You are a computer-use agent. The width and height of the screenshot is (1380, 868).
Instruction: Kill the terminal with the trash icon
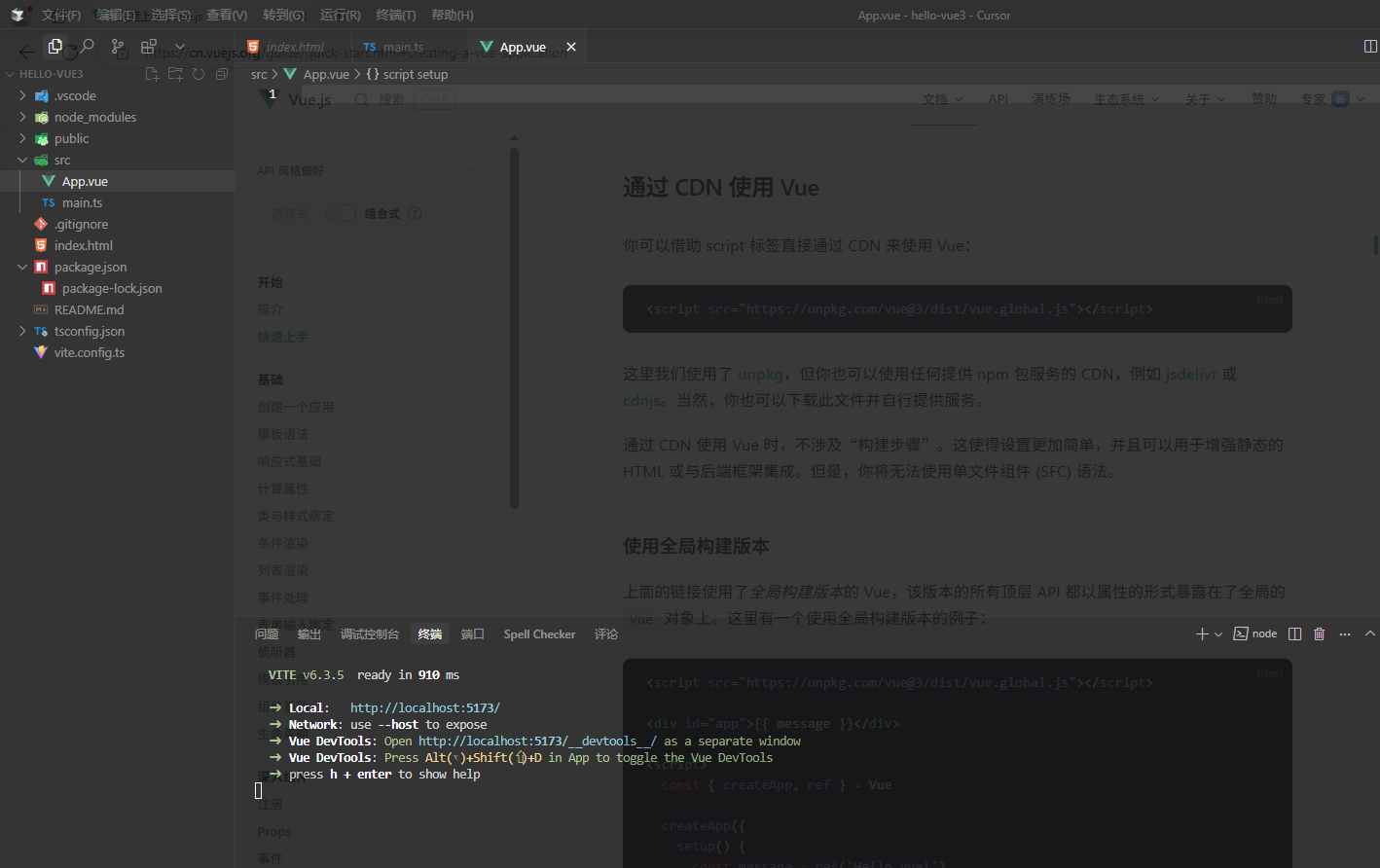click(x=1320, y=633)
